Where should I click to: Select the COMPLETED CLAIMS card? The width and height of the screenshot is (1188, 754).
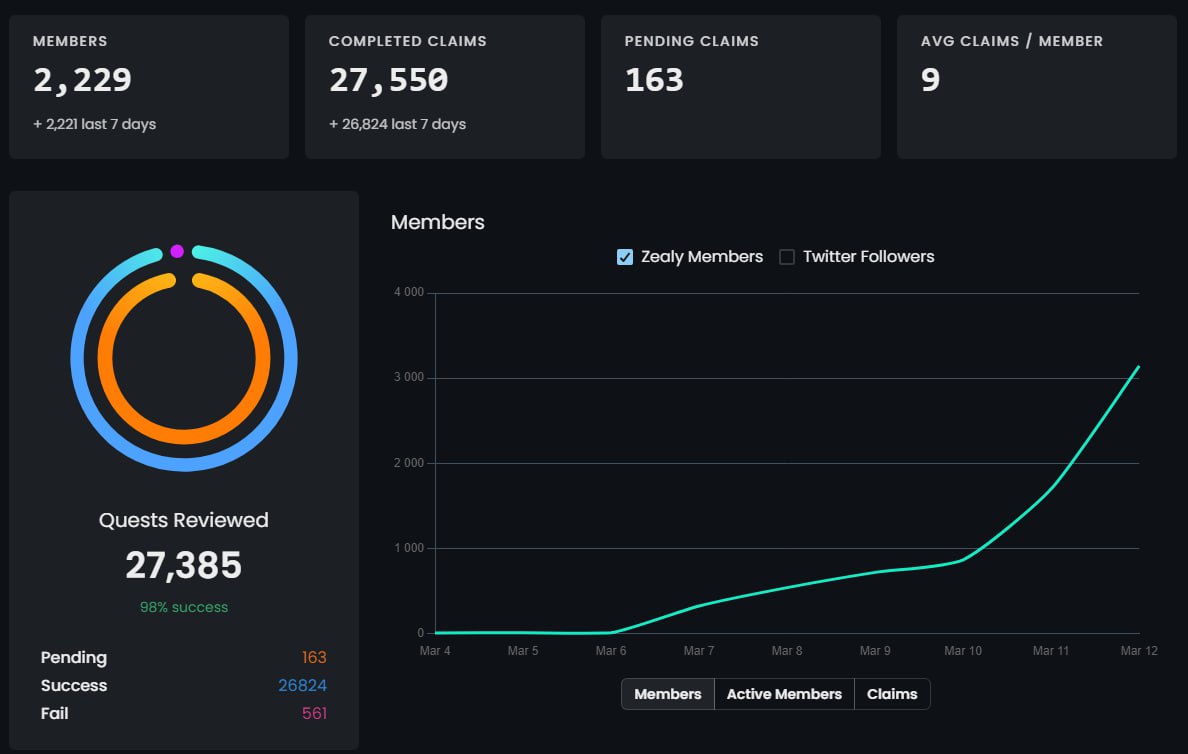pos(444,86)
